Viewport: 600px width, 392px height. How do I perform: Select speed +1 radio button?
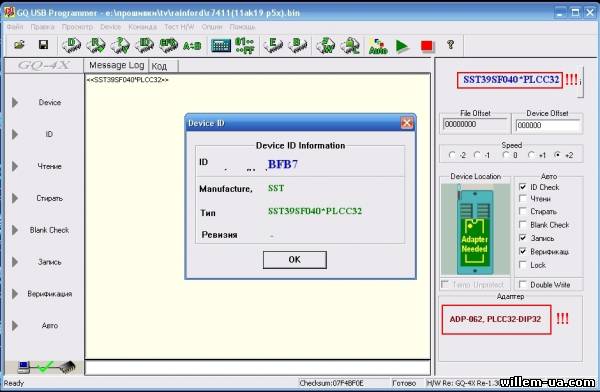click(x=531, y=155)
